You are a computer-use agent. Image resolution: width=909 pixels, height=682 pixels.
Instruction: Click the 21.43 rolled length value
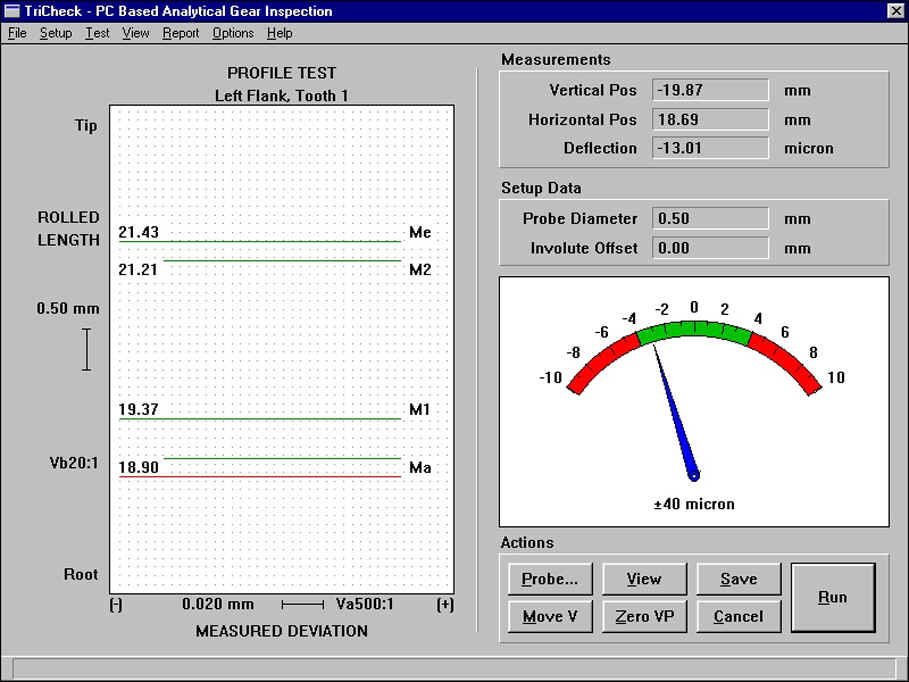point(139,232)
